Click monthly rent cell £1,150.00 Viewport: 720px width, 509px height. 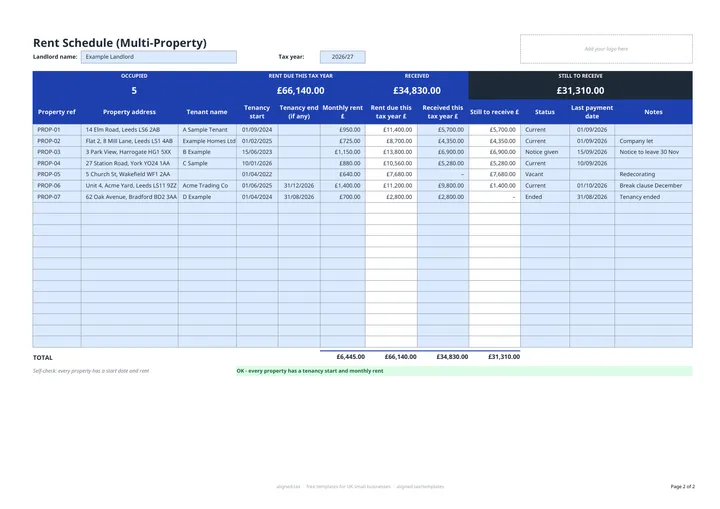(x=343, y=152)
